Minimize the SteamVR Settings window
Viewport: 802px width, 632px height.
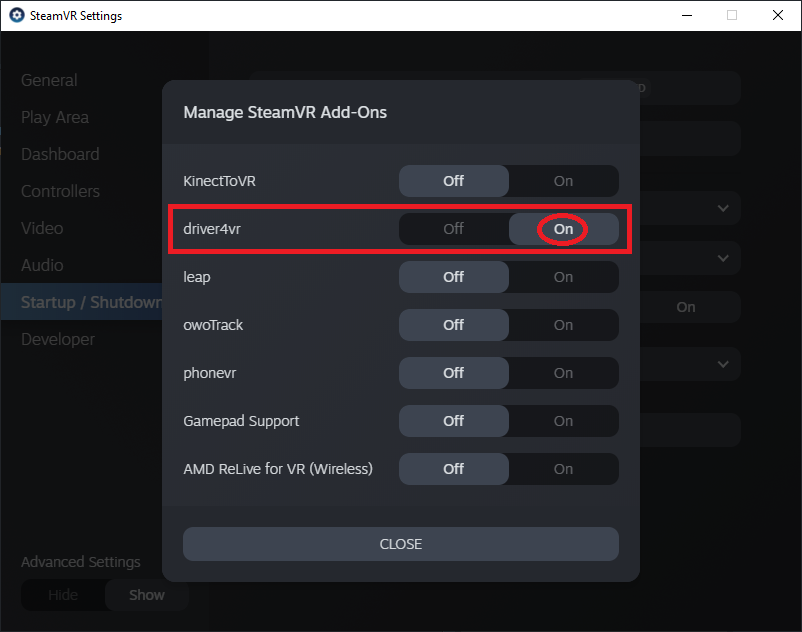(x=687, y=15)
